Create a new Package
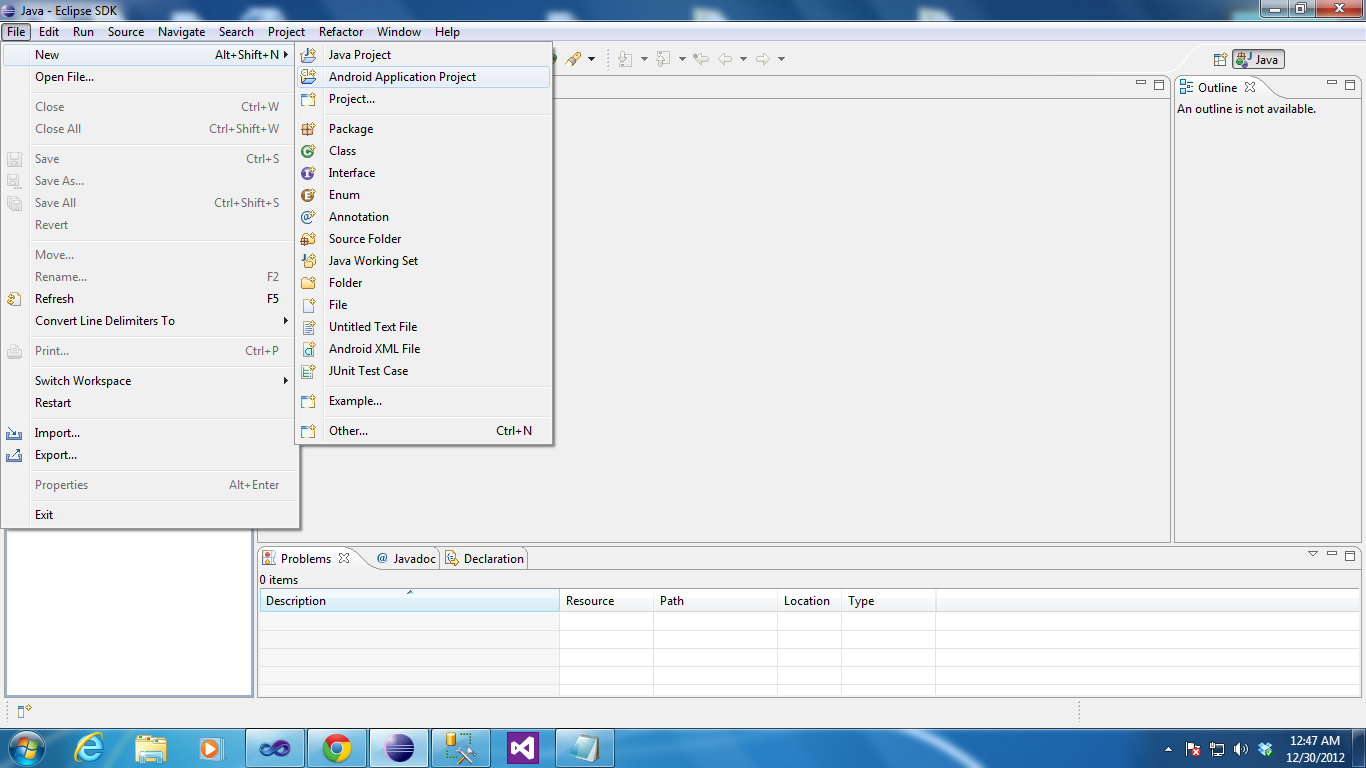The width and height of the screenshot is (1366, 768). click(423, 129)
